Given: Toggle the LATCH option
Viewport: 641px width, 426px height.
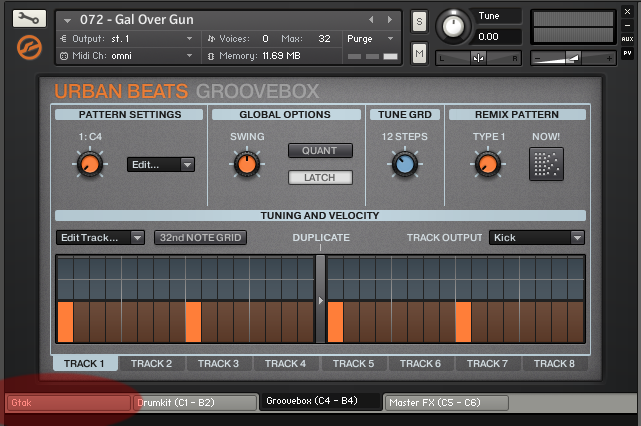Looking at the screenshot, I should [x=320, y=178].
